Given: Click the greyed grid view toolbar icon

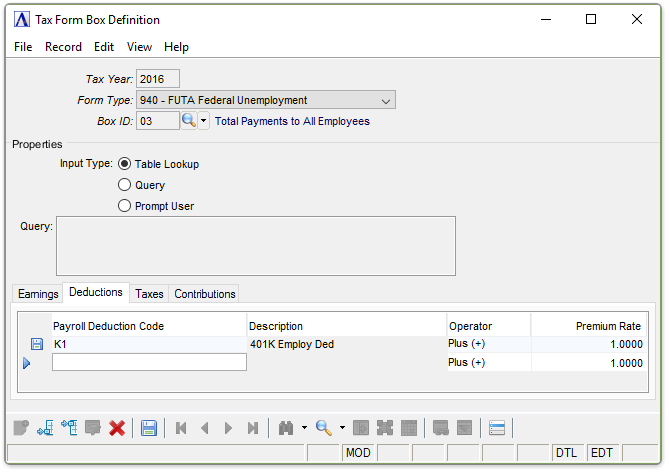Looking at the screenshot, I should coord(409,428).
